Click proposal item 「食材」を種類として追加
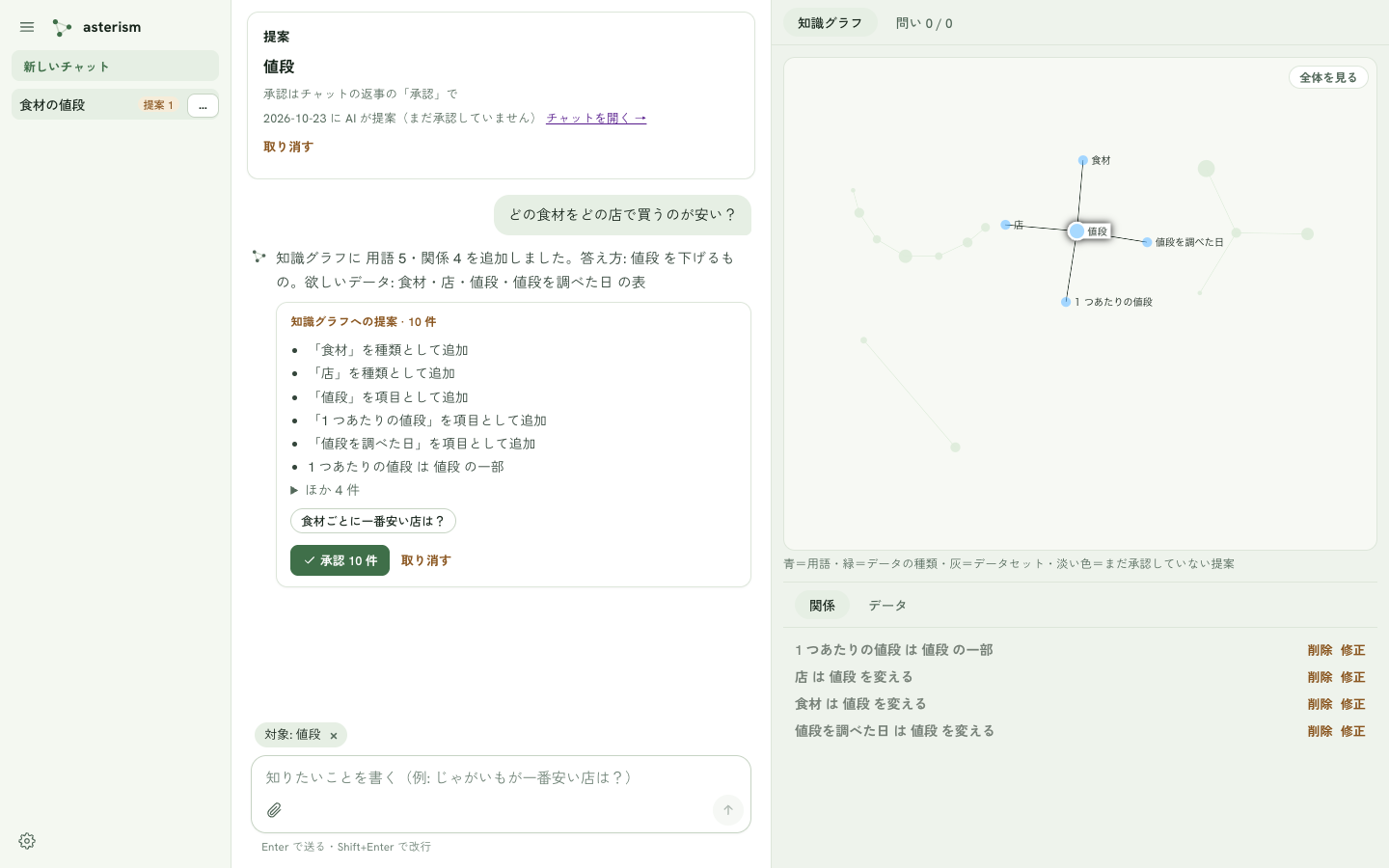This screenshot has width=1389, height=868. pyautogui.click(x=389, y=350)
